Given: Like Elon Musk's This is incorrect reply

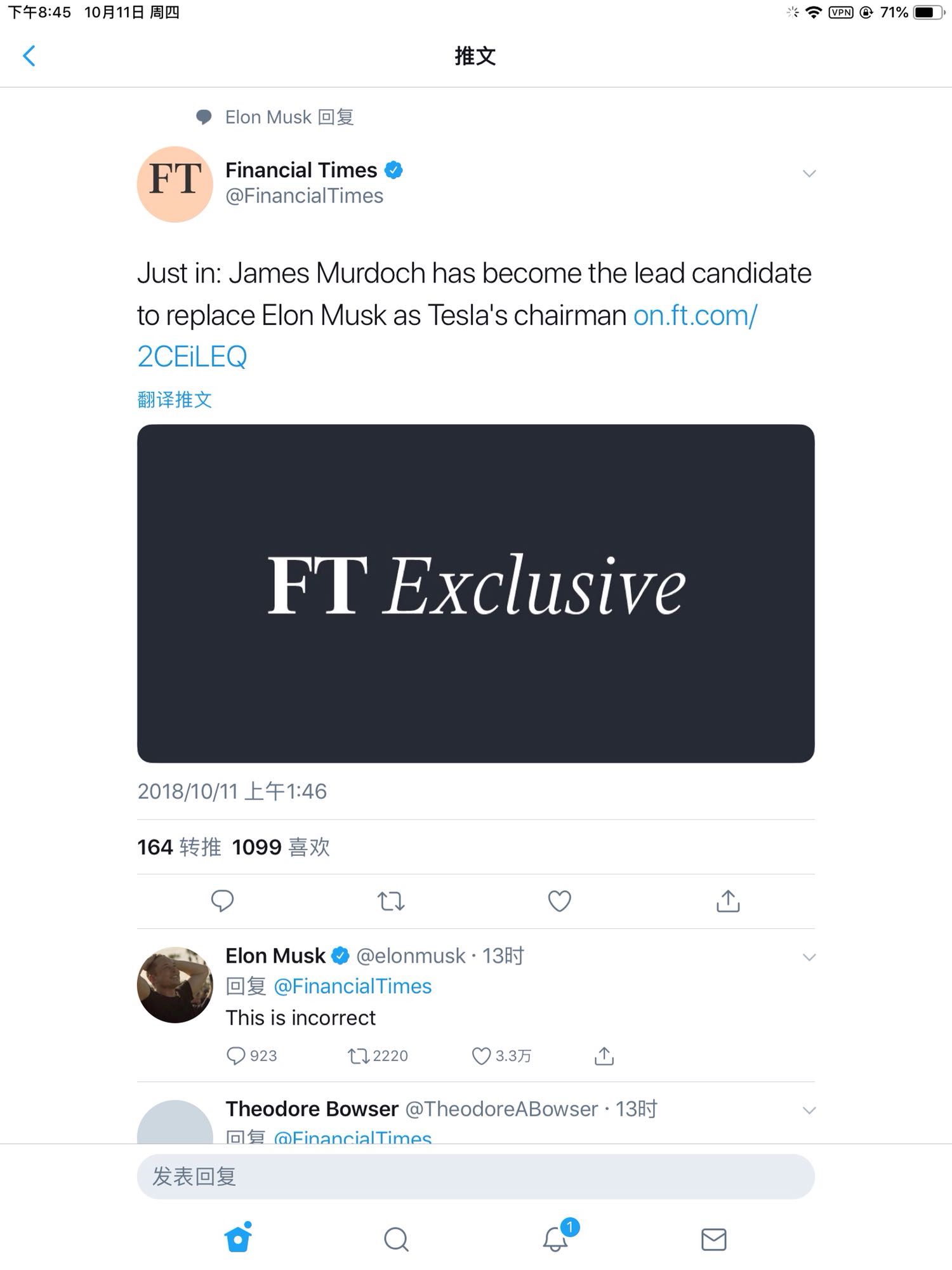Looking at the screenshot, I should tap(482, 1056).
